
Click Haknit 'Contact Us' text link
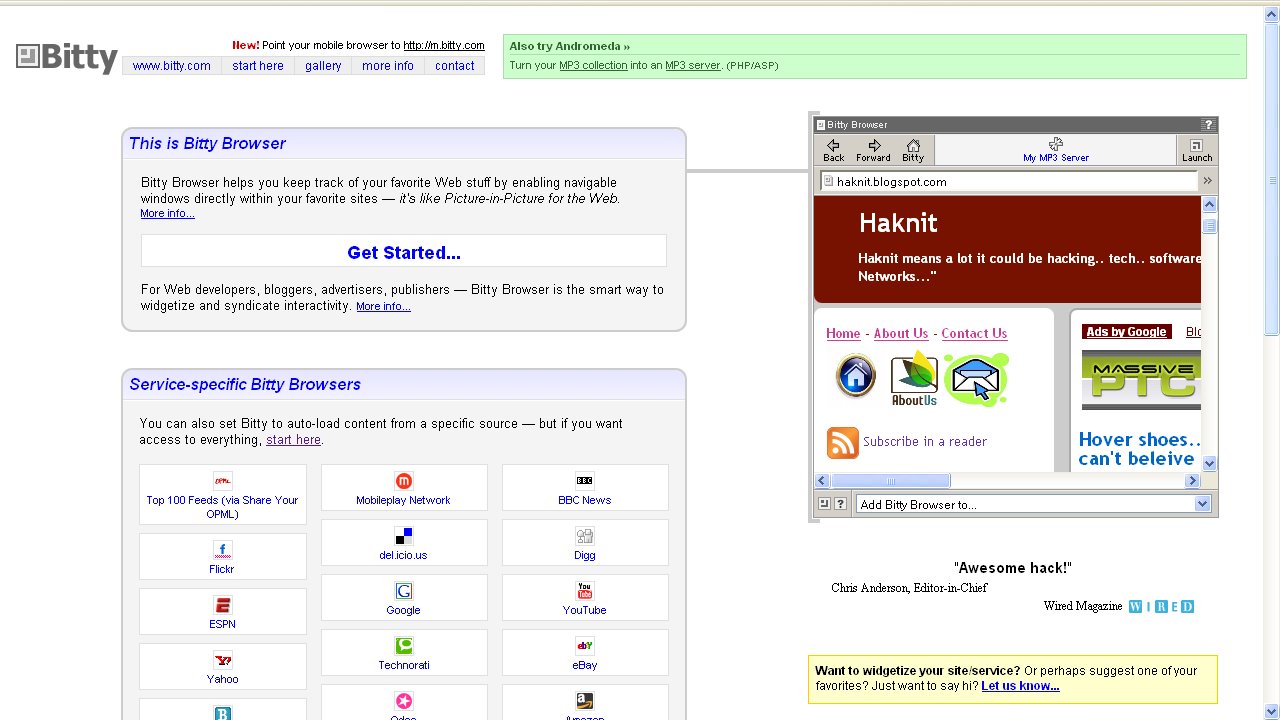[974, 334]
